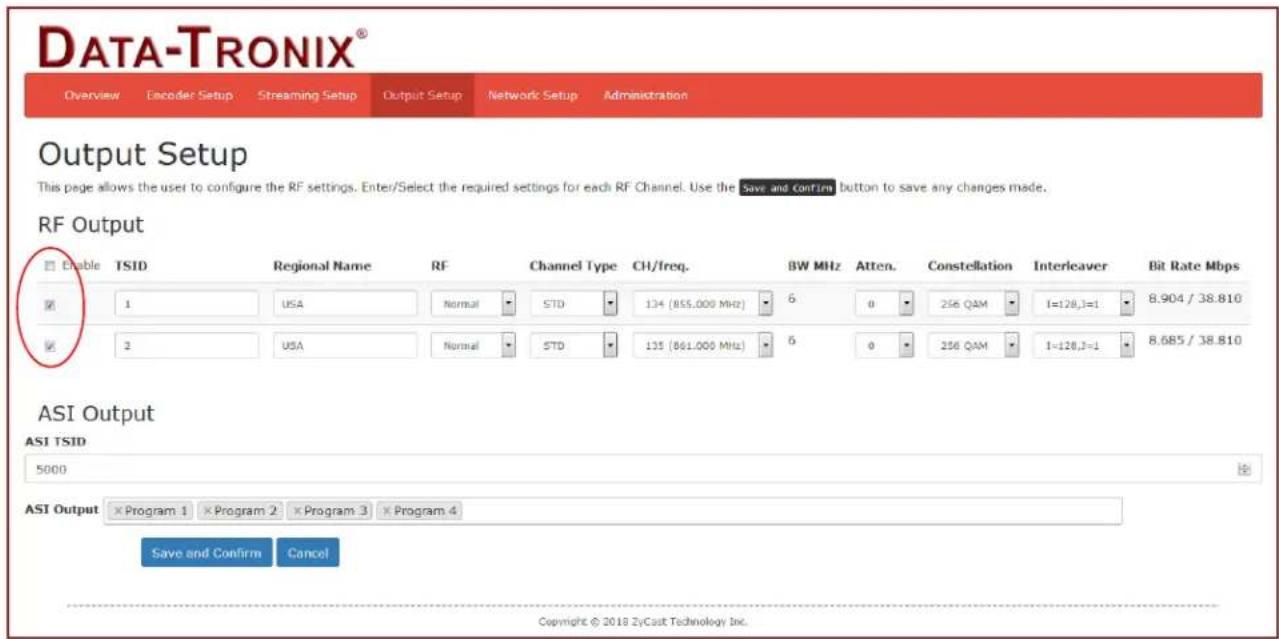Open channel 134 (855.000 MHz) dropdown
Screen dimensions: 1279x639
coord(703,304)
